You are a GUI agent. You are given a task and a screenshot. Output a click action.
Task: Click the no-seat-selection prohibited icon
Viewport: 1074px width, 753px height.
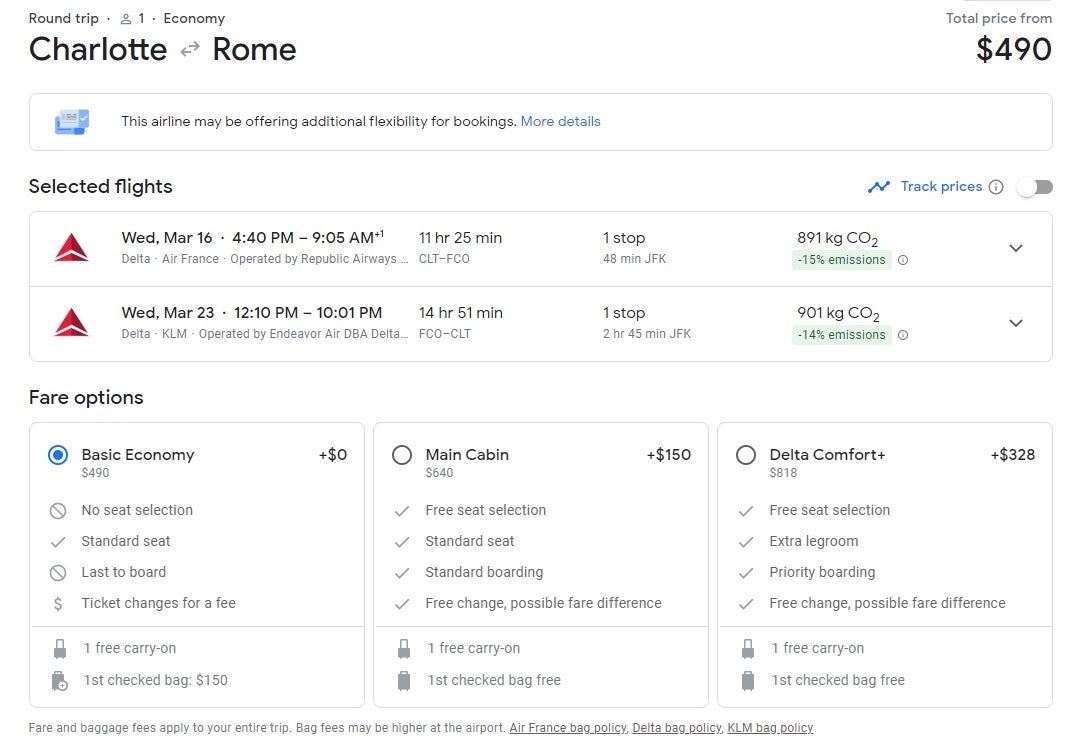[x=57, y=510]
